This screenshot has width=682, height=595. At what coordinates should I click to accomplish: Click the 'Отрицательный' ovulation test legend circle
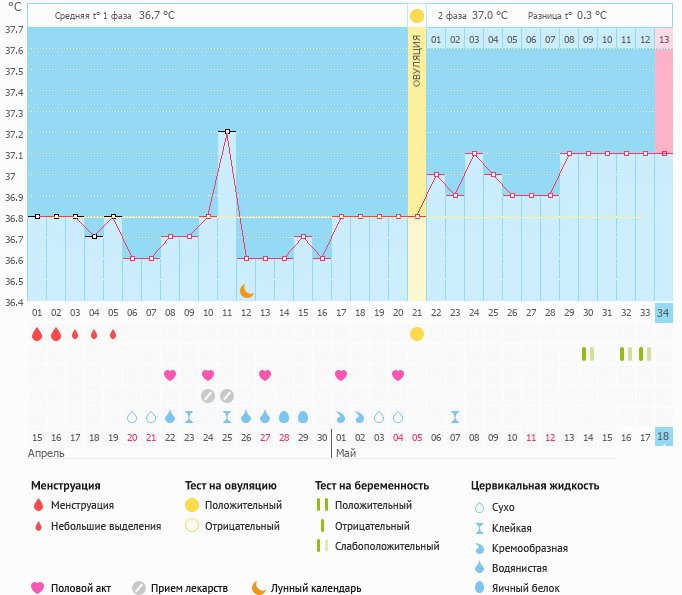click(x=192, y=526)
